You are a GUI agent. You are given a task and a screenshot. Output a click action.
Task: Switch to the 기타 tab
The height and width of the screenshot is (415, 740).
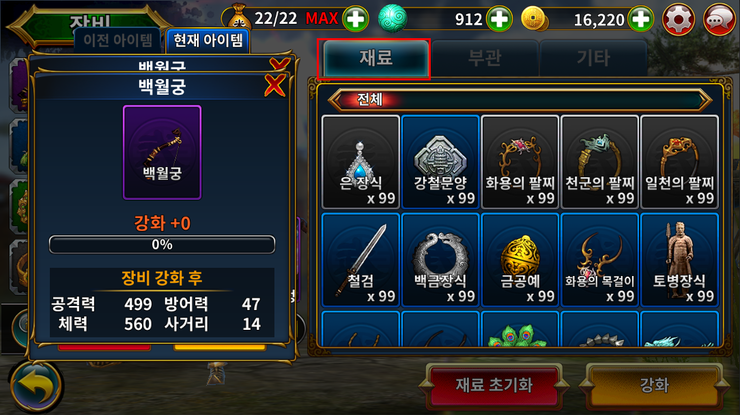click(x=593, y=58)
